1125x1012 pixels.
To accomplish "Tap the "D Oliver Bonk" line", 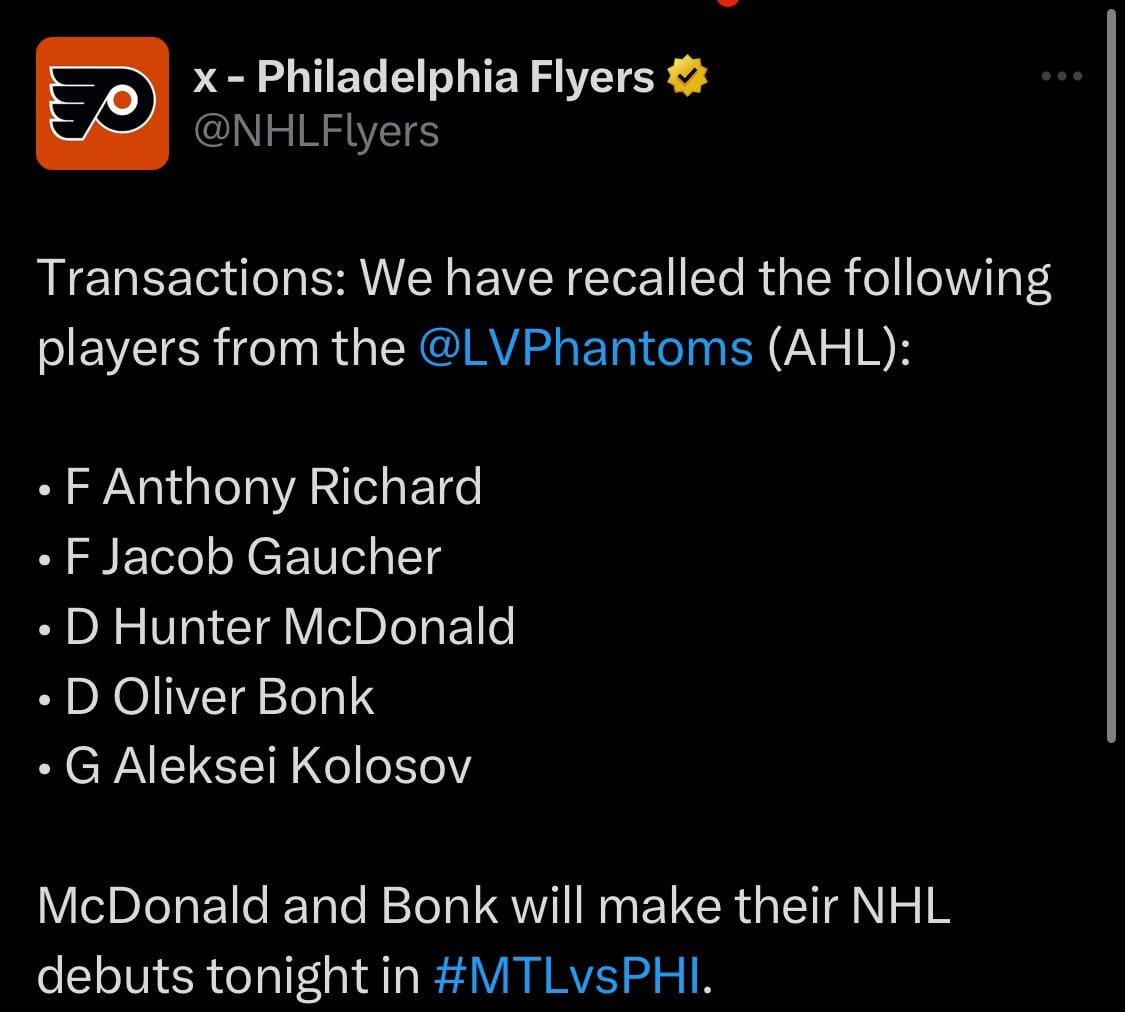I will pyautogui.click(x=220, y=697).
